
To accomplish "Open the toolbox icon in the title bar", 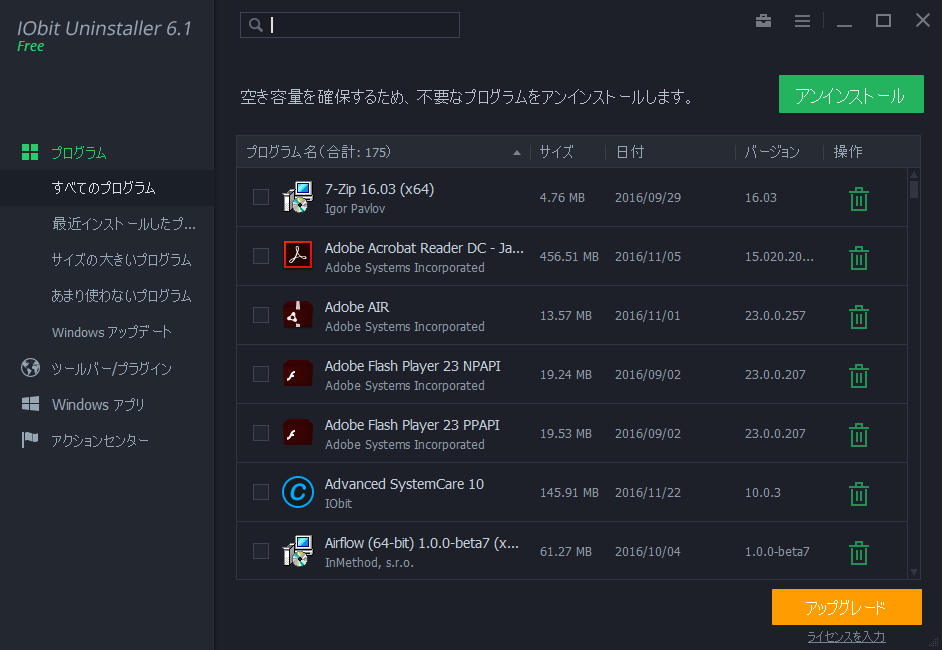I will tap(763, 20).
